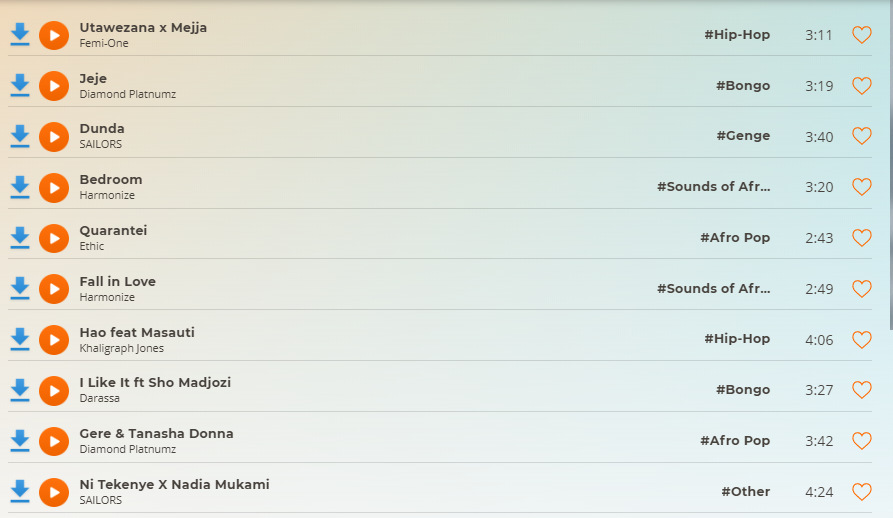Viewport: 893px width, 518px height.
Task: Download the Quarantei song by Ethic
Action: click(x=19, y=238)
